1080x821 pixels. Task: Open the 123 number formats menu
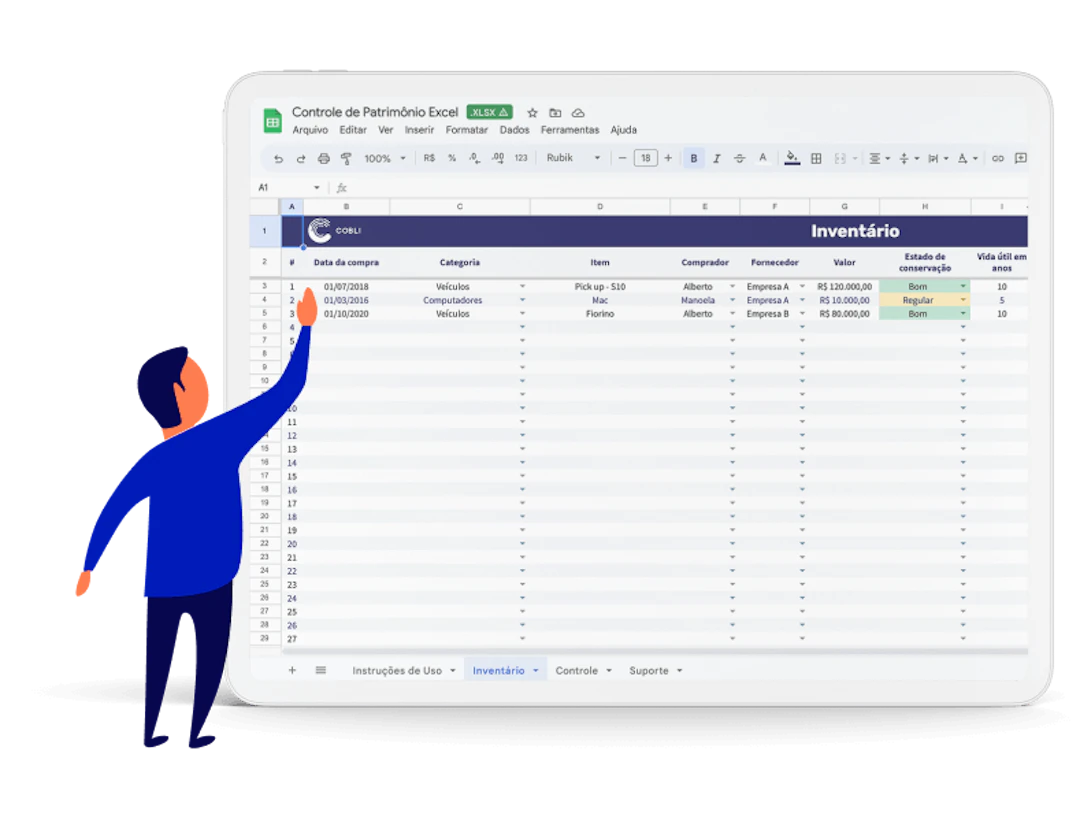coord(521,158)
